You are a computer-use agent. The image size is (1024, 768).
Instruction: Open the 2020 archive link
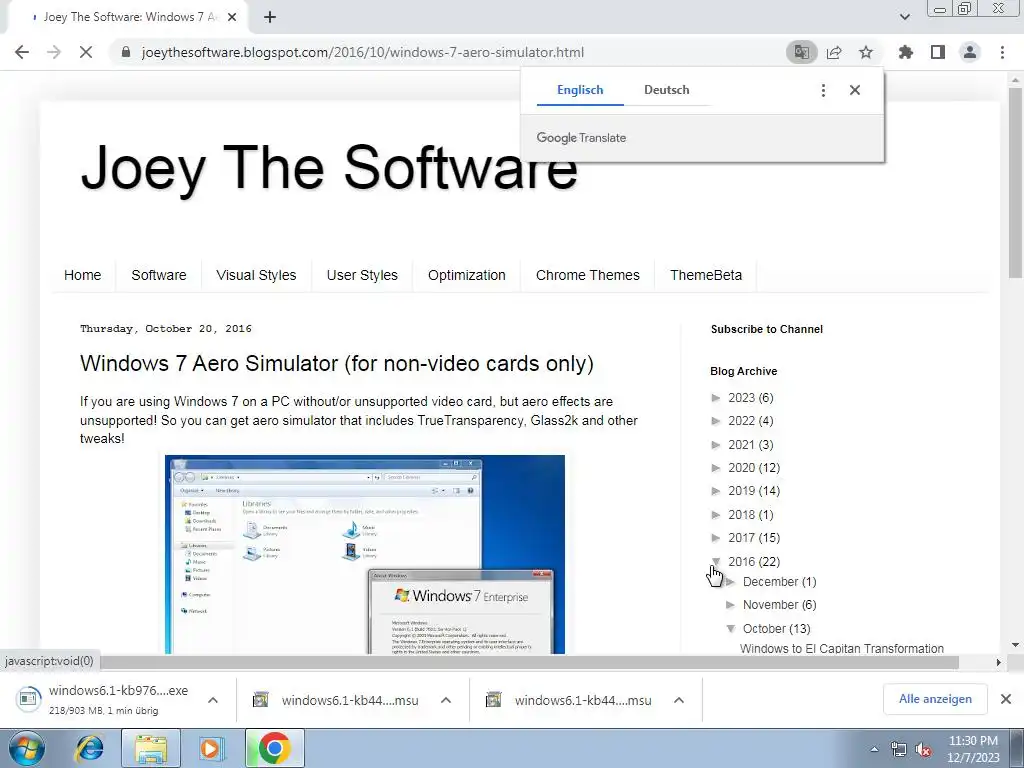[x=741, y=468]
